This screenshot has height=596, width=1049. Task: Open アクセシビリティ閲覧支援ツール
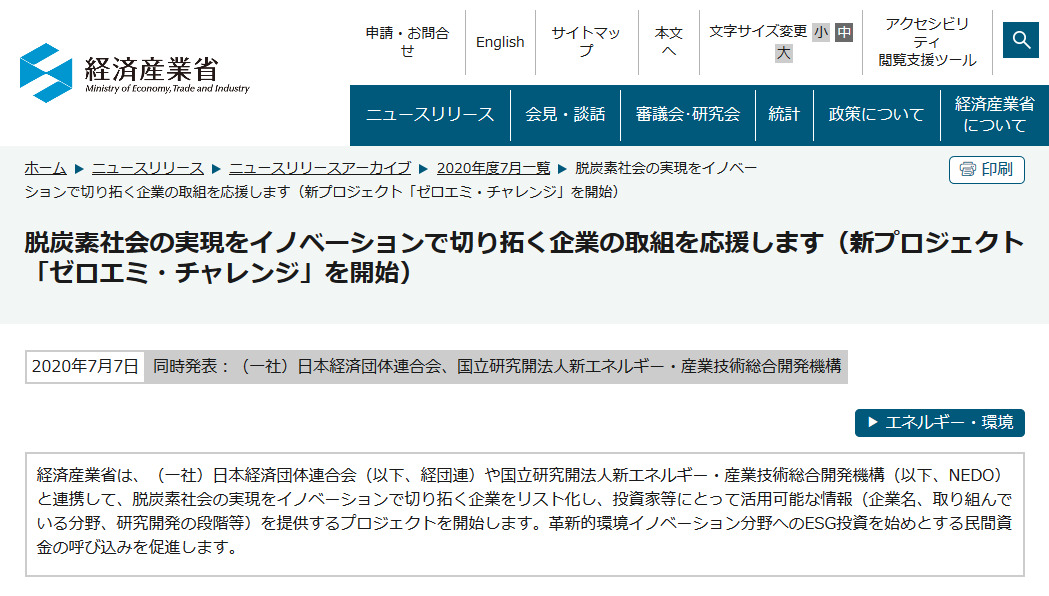tap(927, 42)
